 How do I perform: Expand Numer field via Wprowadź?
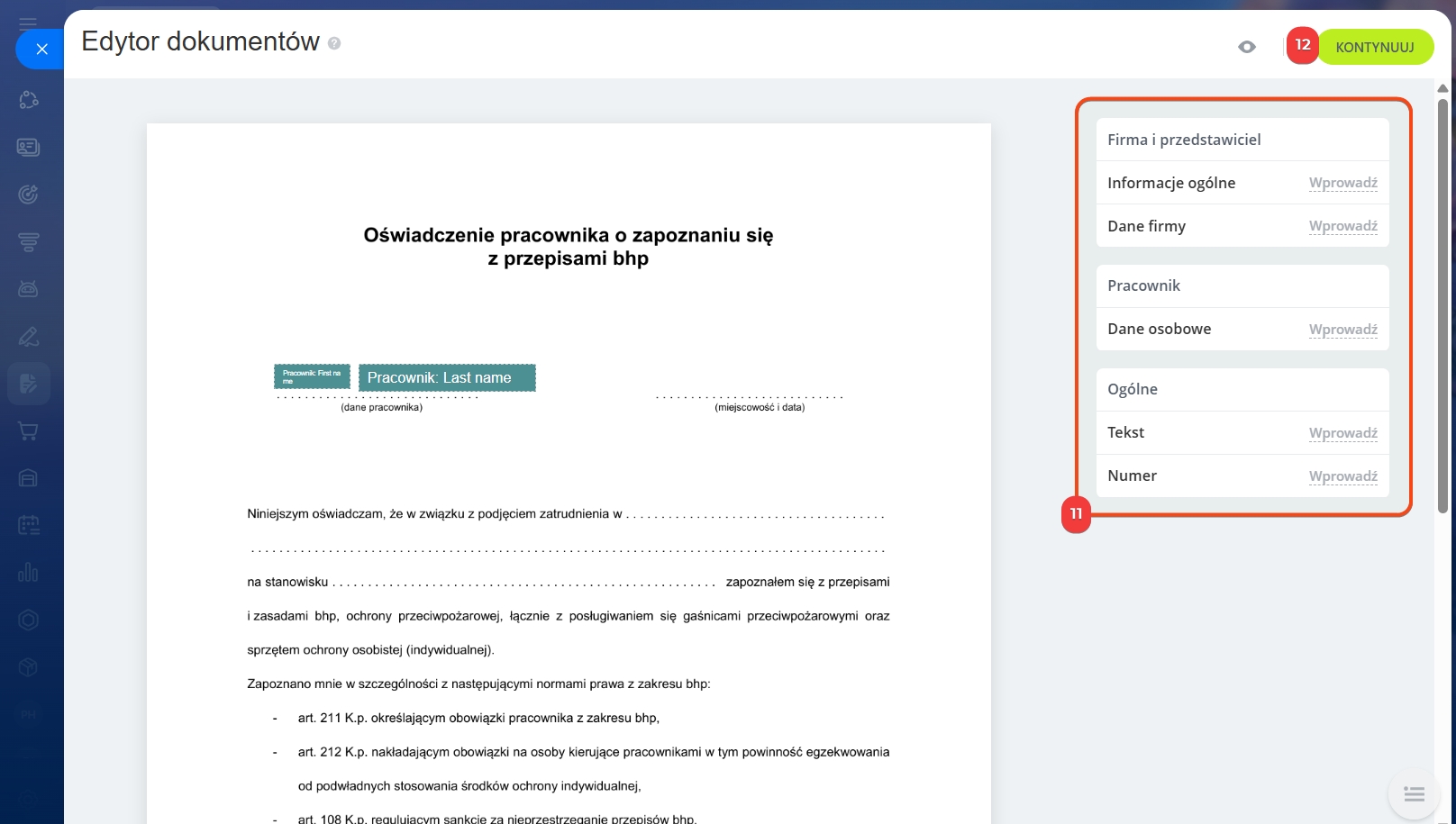[x=1342, y=476]
